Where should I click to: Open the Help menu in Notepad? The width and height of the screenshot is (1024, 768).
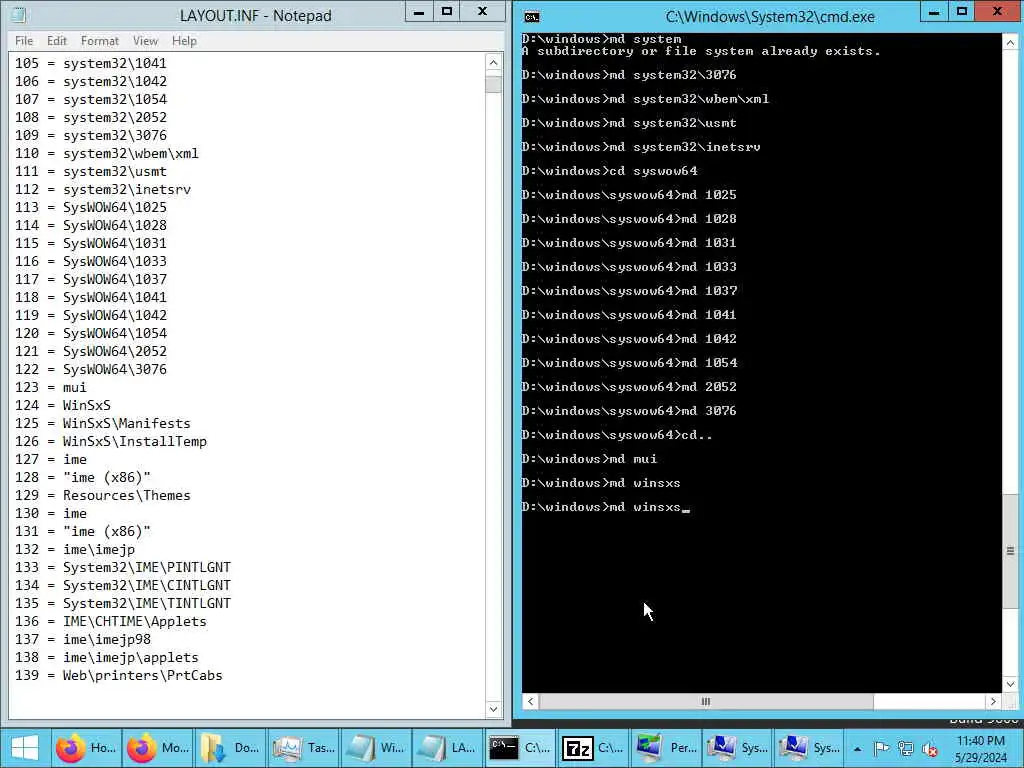click(184, 40)
